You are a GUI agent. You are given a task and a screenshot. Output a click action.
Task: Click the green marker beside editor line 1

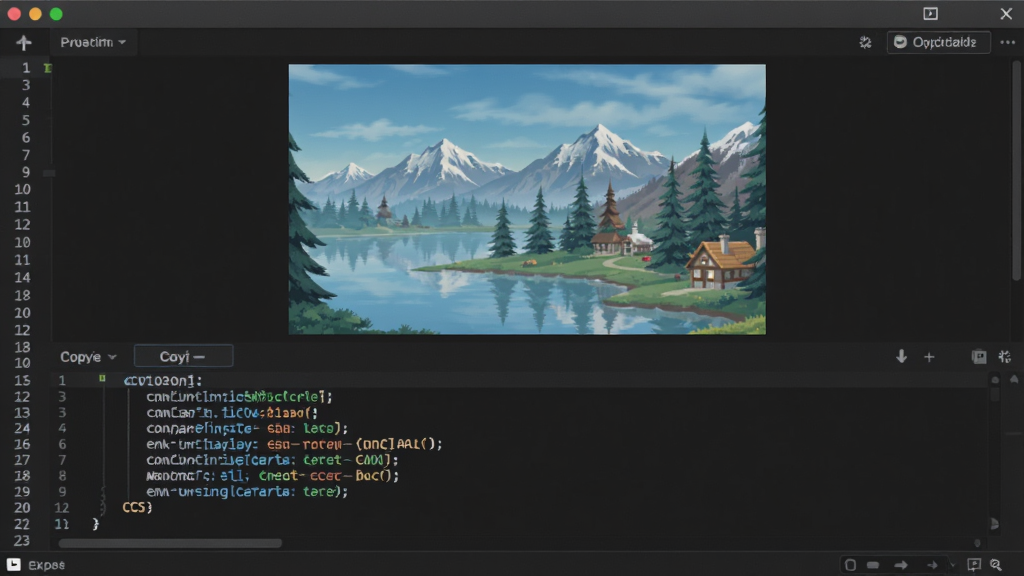click(48, 68)
